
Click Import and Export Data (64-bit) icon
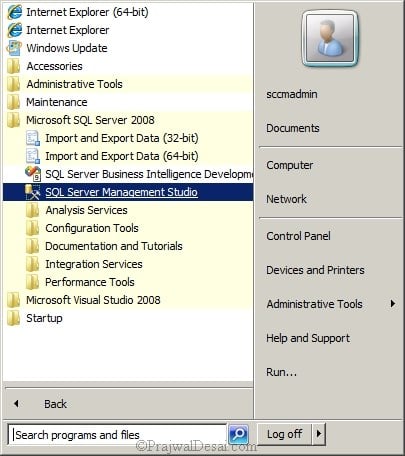click(33, 156)
